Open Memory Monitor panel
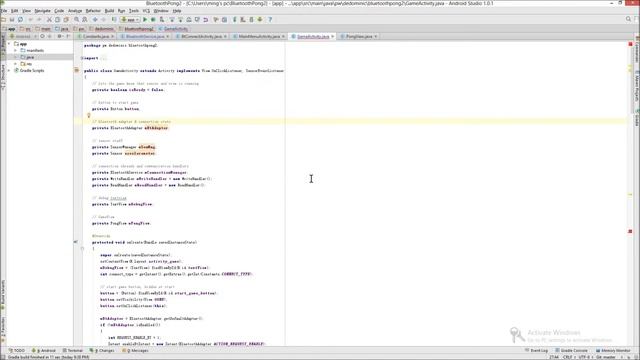 tap(613, 351)
